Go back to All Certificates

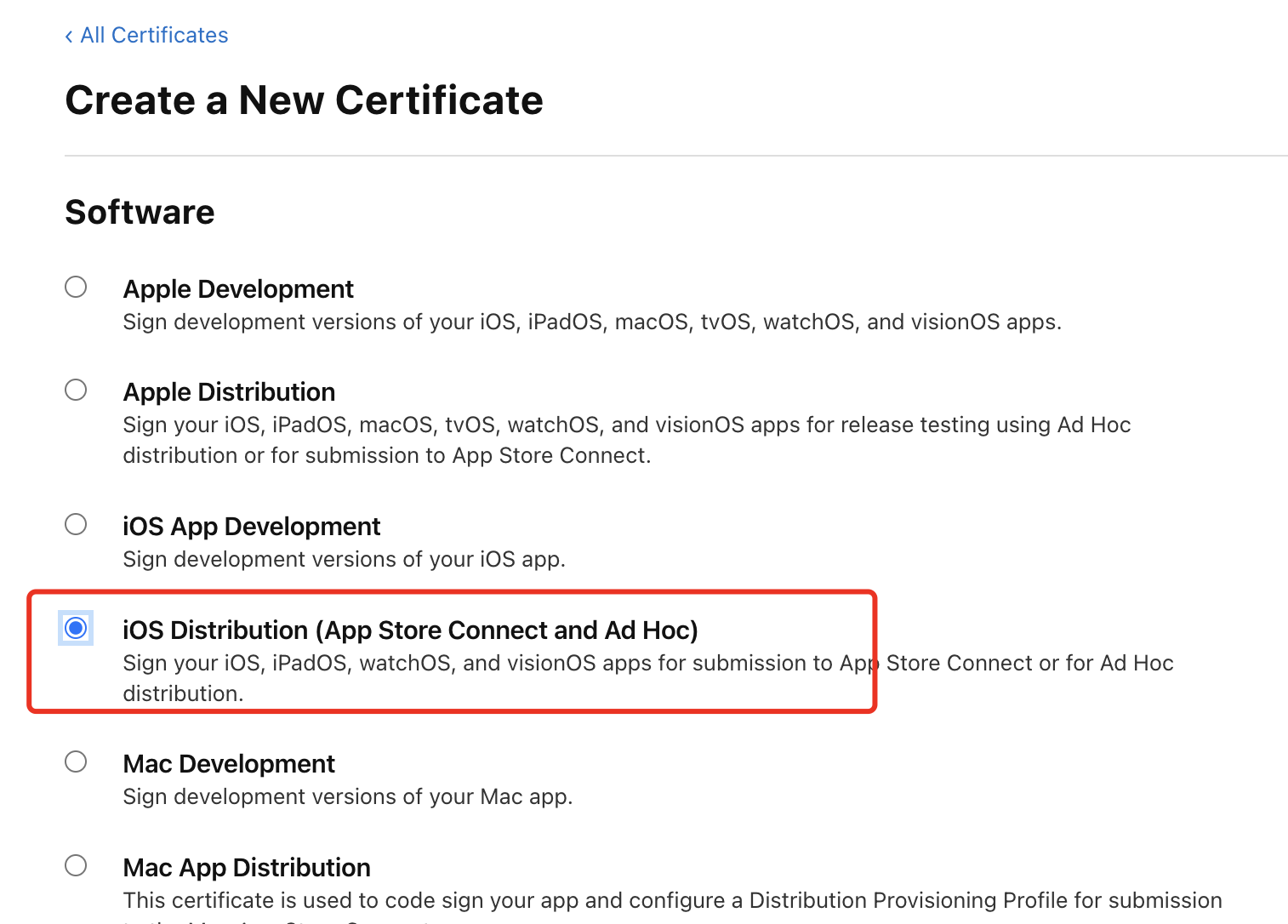[x=146, y=35]
